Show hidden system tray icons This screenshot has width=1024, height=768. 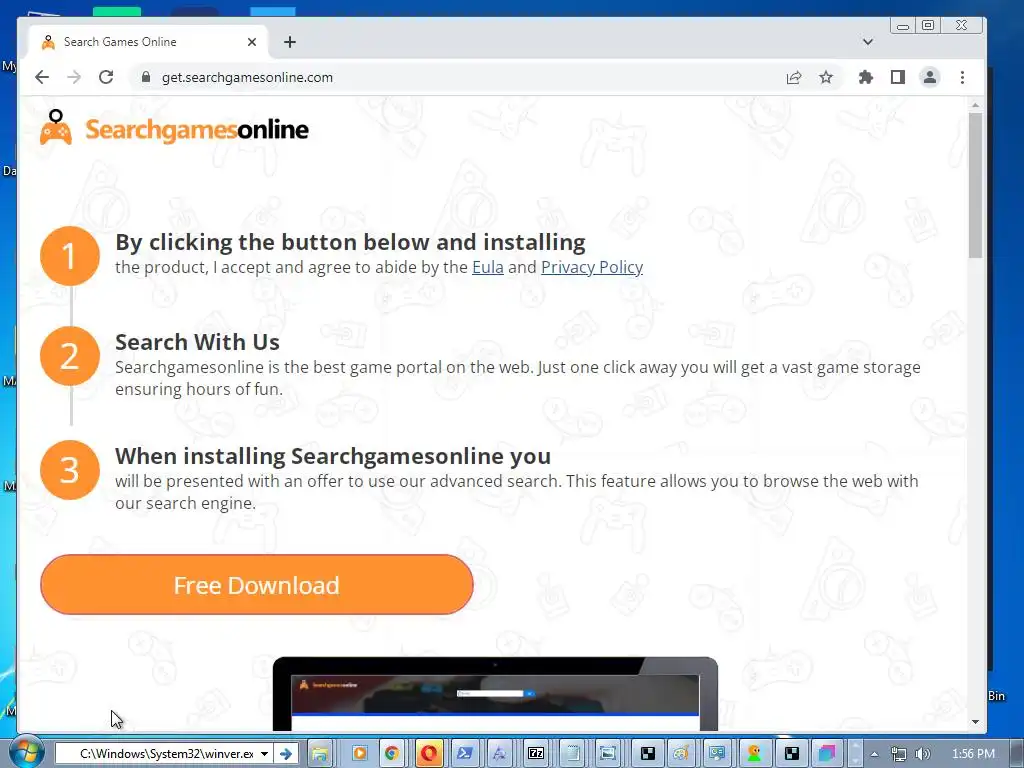click(874, 754)
